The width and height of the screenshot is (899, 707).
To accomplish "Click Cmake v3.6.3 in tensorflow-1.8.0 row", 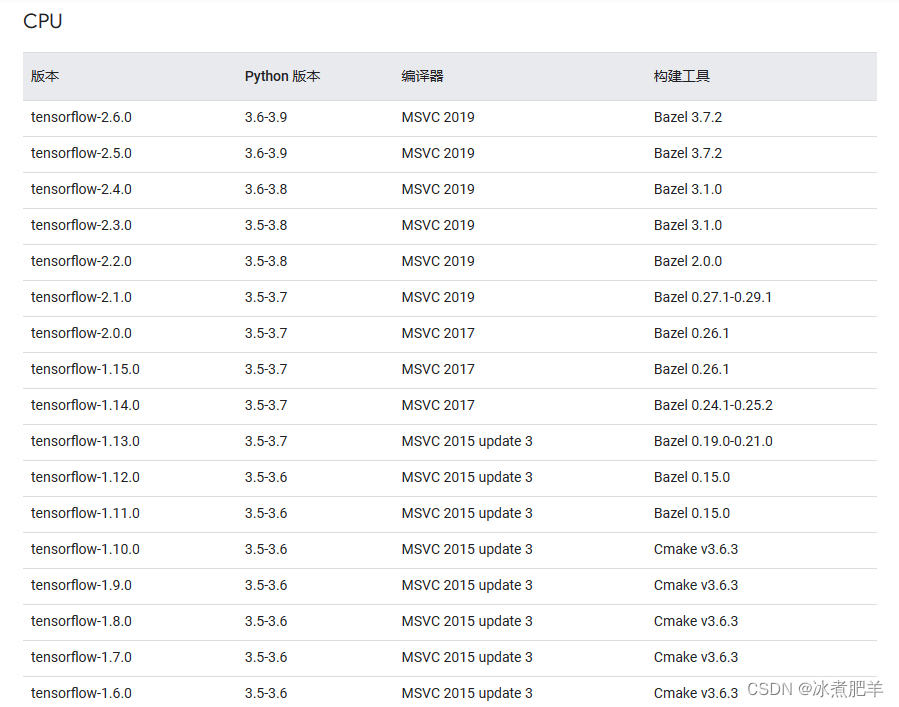I will click(x=696, y=622).
